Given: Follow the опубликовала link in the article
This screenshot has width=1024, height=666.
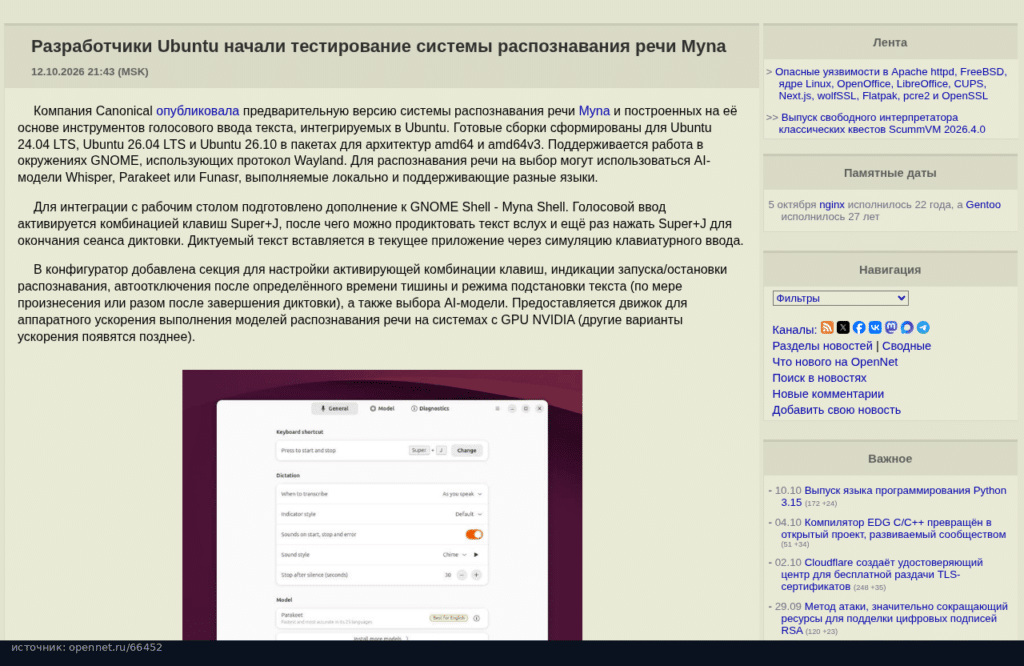Looking at the screenshot, I should tap(197, 111).
